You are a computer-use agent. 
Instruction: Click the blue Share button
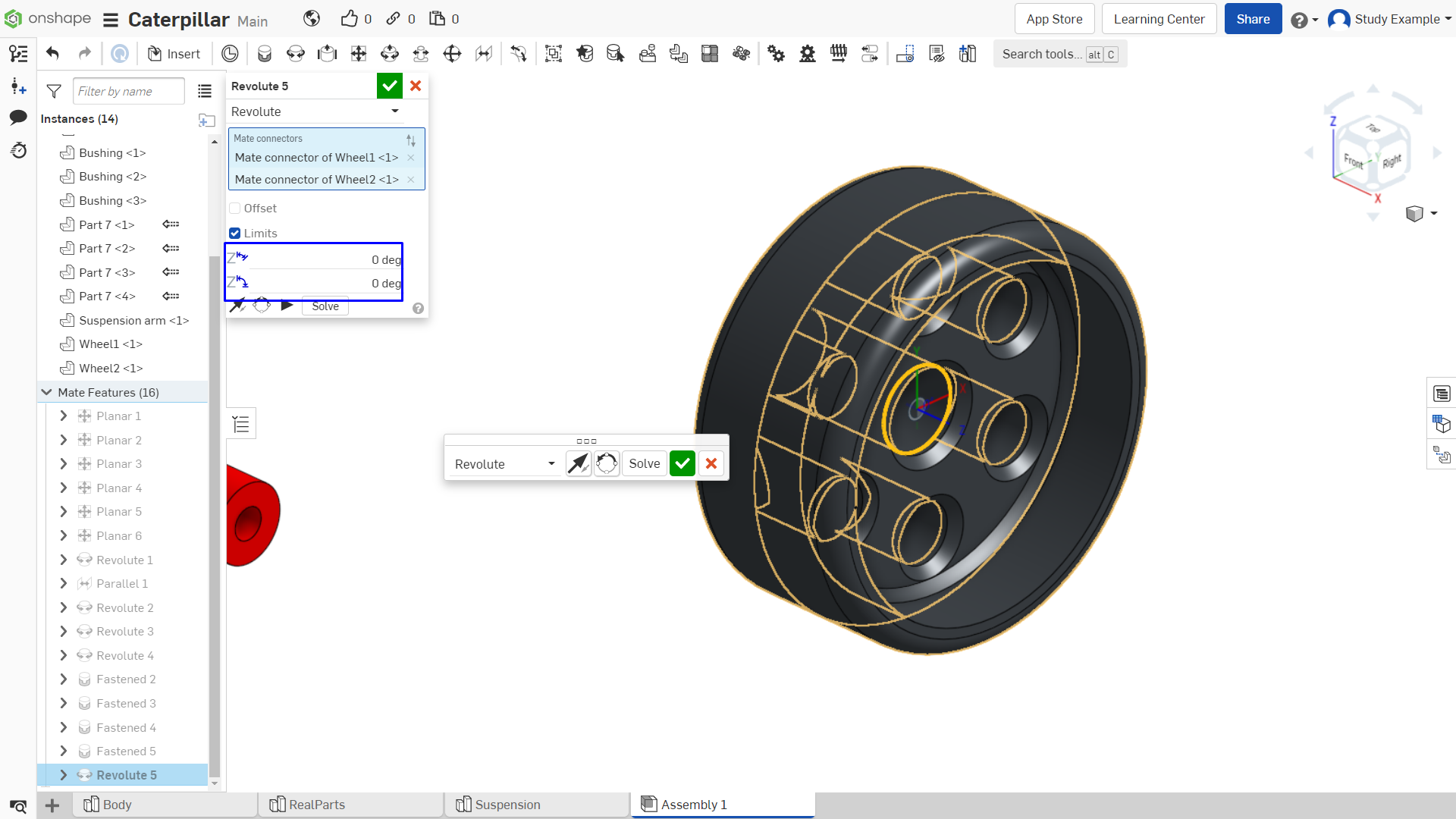[x=1253, y=19]
